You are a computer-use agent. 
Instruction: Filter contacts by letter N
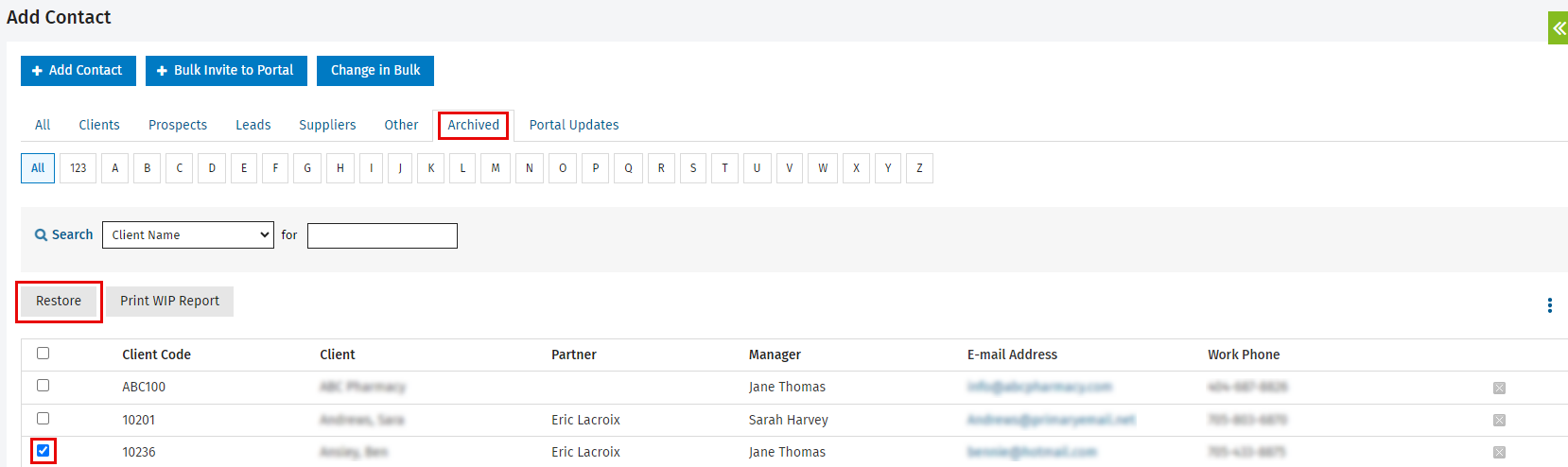[x=530, y=168]
